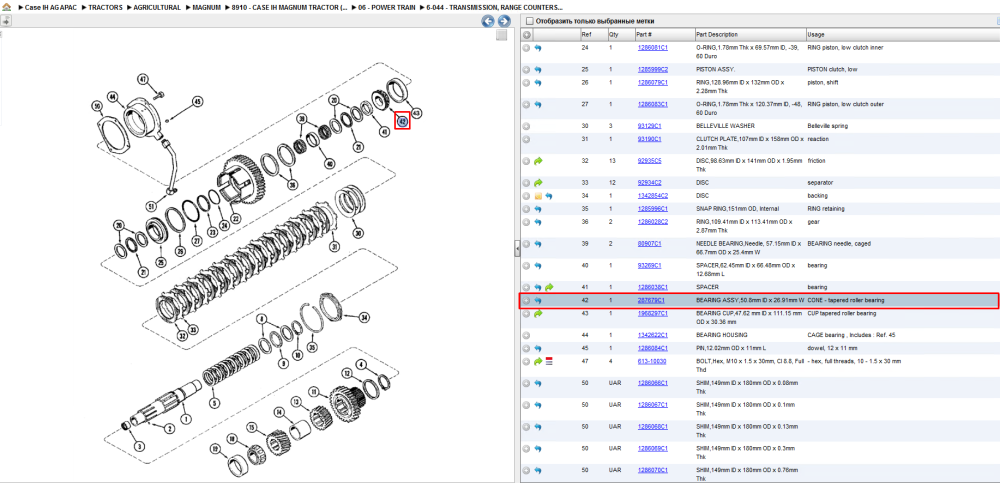Click the green arrow icon on Ref 41
This screenshot has width=1000, height=483.
coord(549,287)
